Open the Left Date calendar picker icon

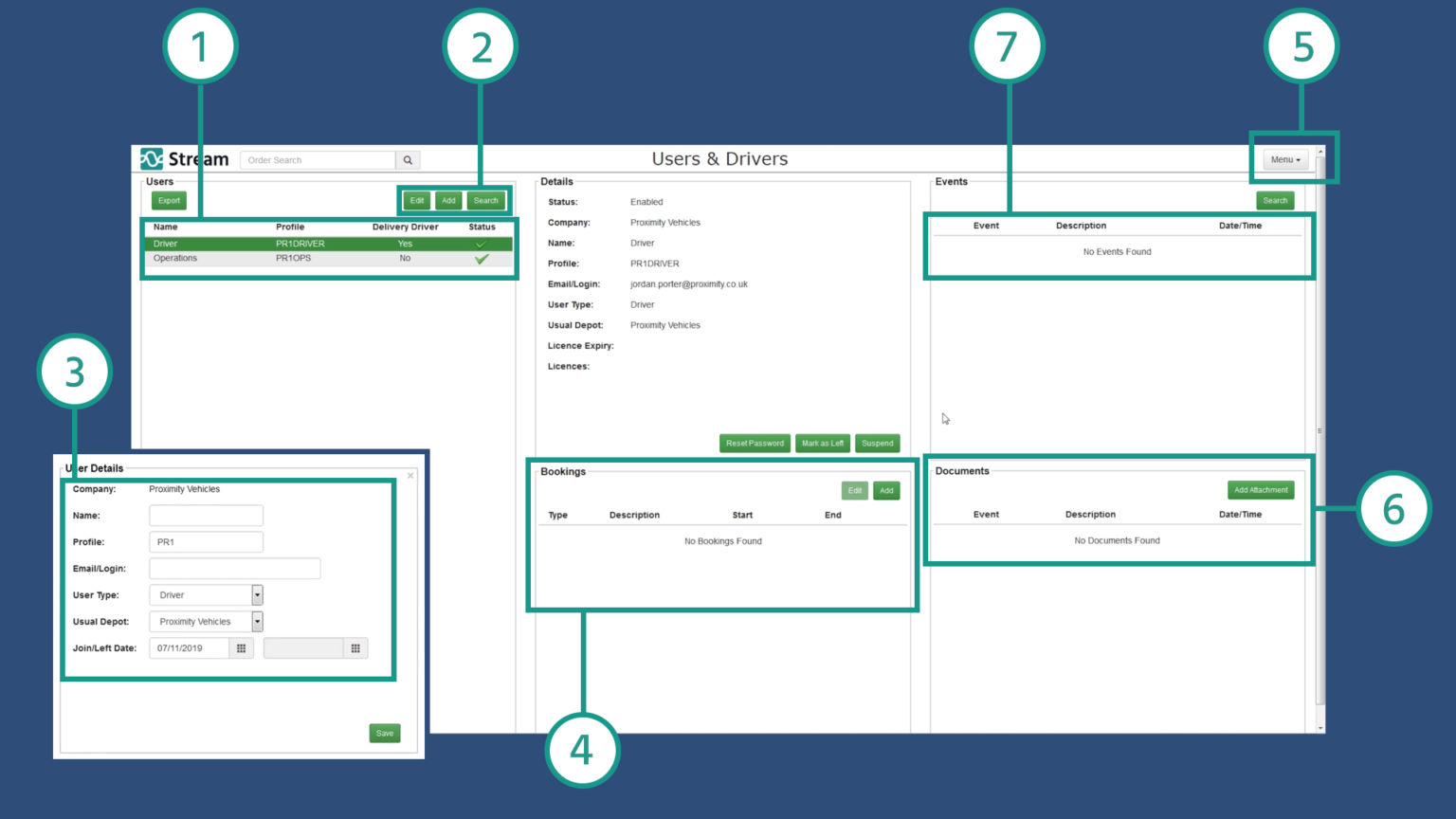pos(355,647)
